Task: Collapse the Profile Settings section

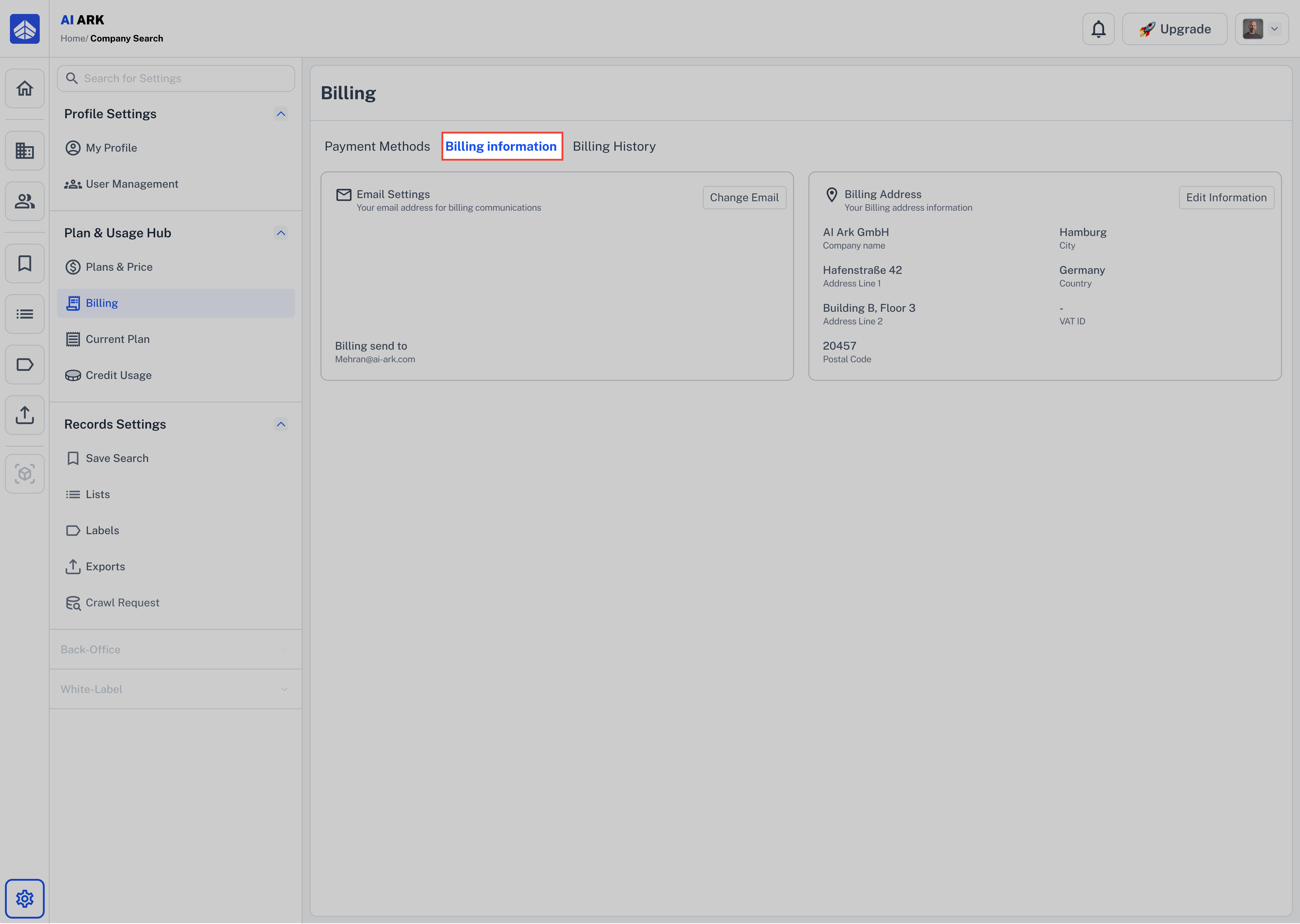Action: (x=281, y=114)
